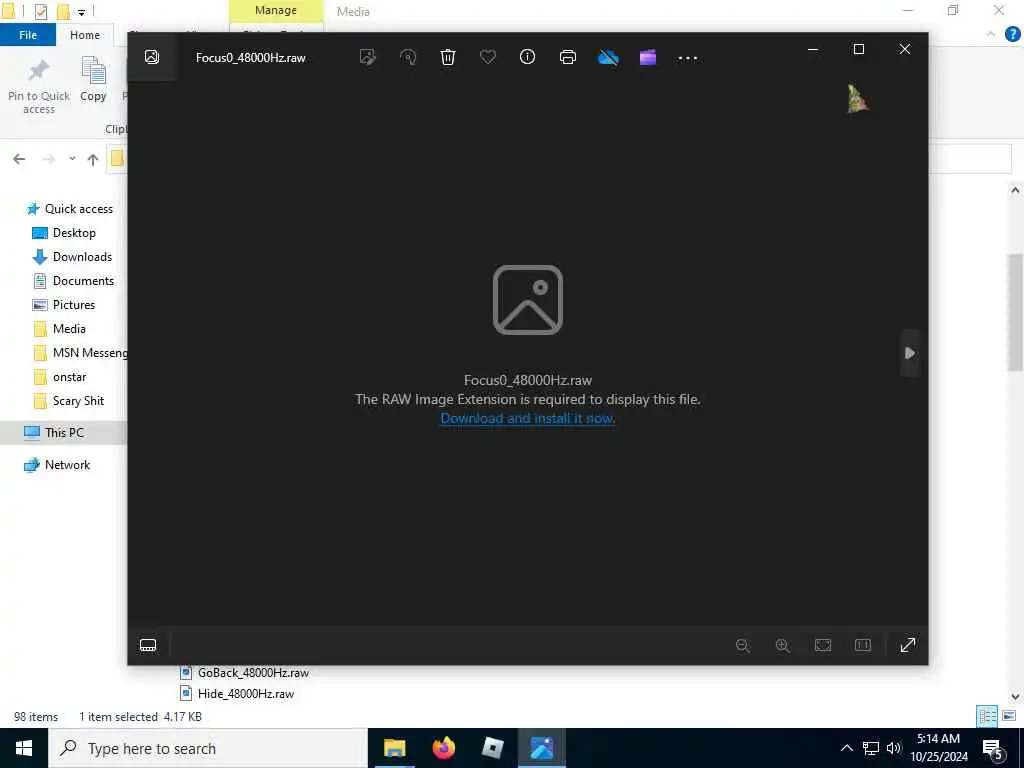Click the Fit to window icon
The image size is (1024, 768).
pyautogui.click(x=823, y=646)
